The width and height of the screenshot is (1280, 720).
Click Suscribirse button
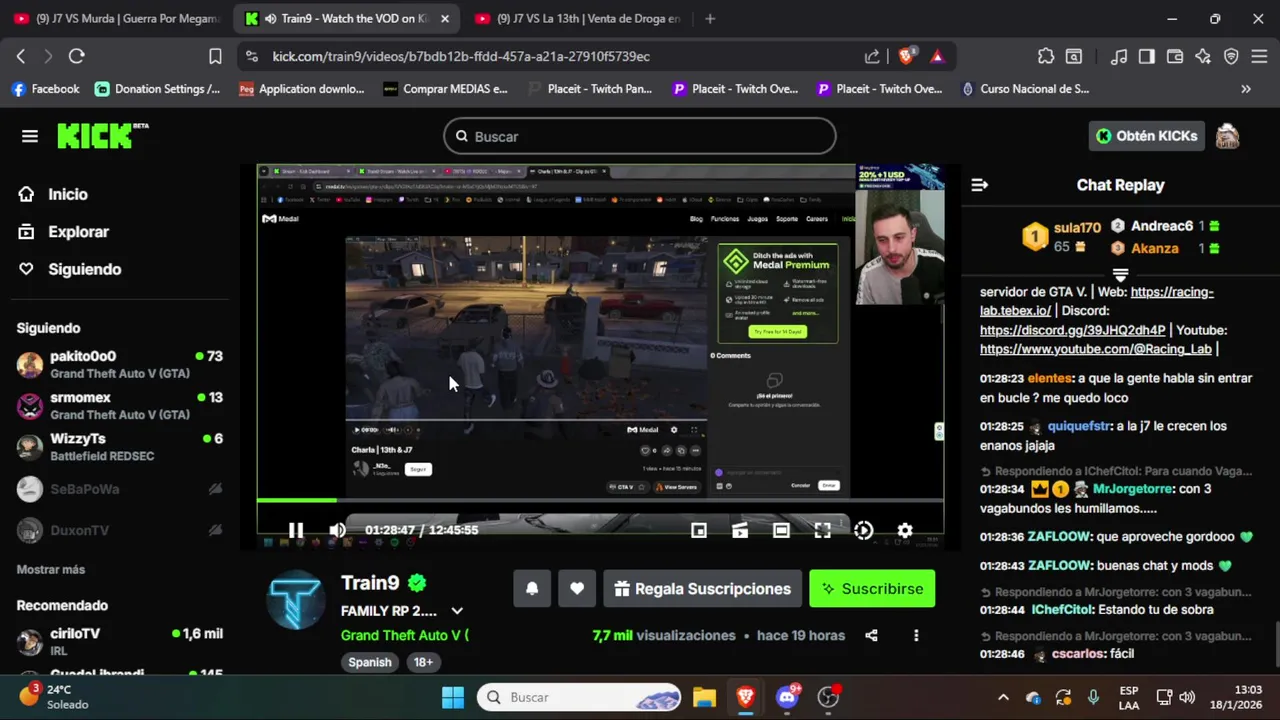coord(872,589)
